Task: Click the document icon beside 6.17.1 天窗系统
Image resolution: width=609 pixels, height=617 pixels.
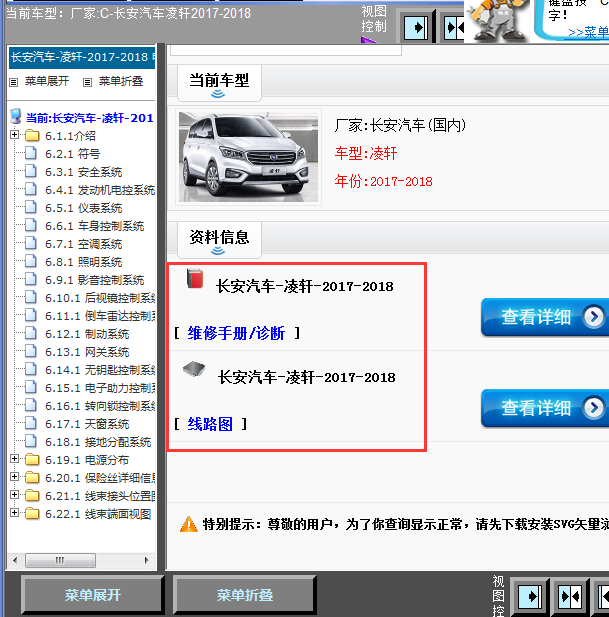Action: (31, 423)
